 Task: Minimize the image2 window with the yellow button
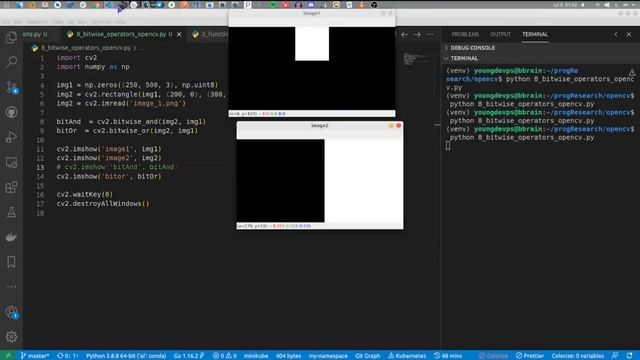coord(391,125)
